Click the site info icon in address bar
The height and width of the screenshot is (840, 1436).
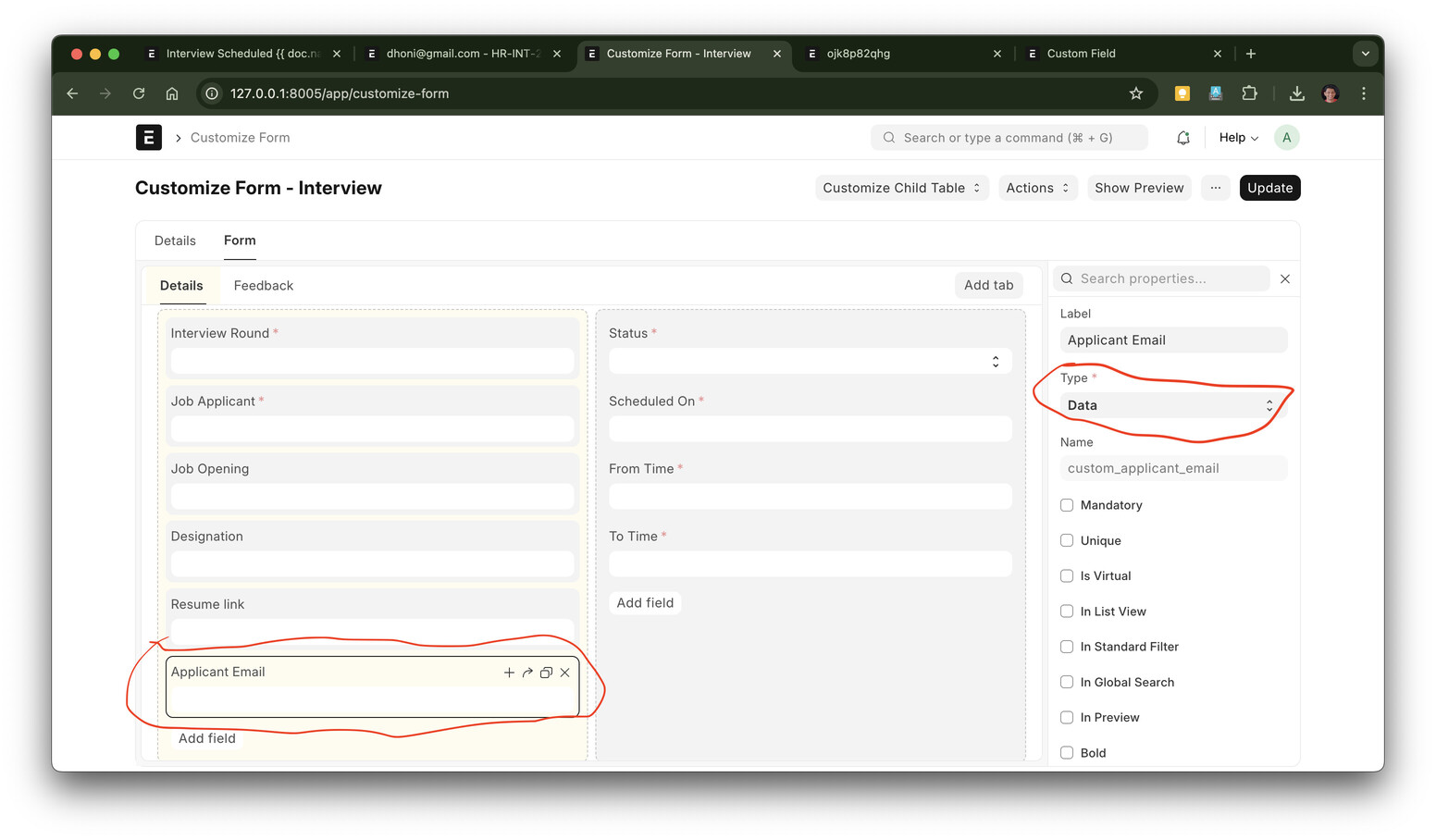[212, 93]
